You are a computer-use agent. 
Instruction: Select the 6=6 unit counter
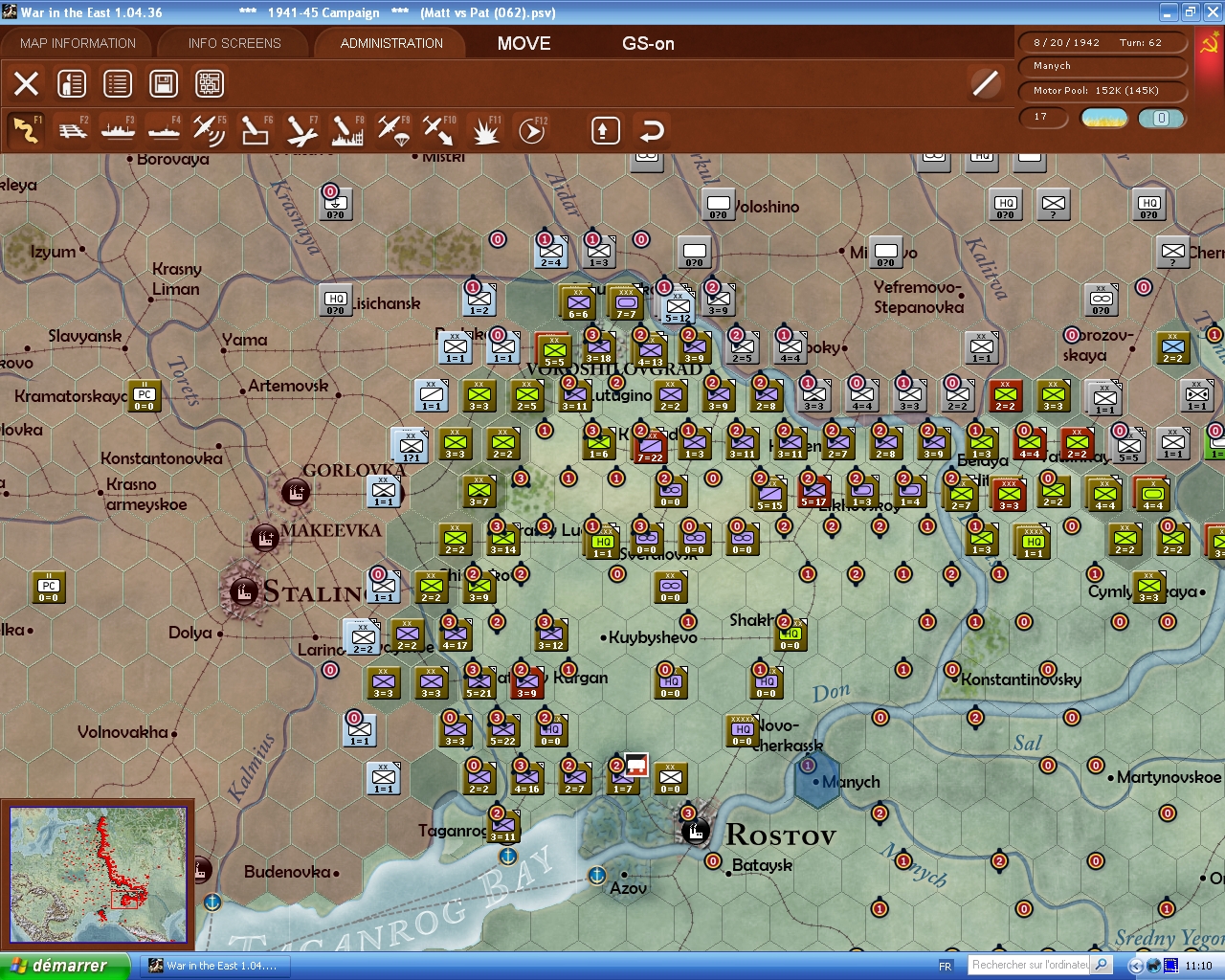click(x=578, y=301)
